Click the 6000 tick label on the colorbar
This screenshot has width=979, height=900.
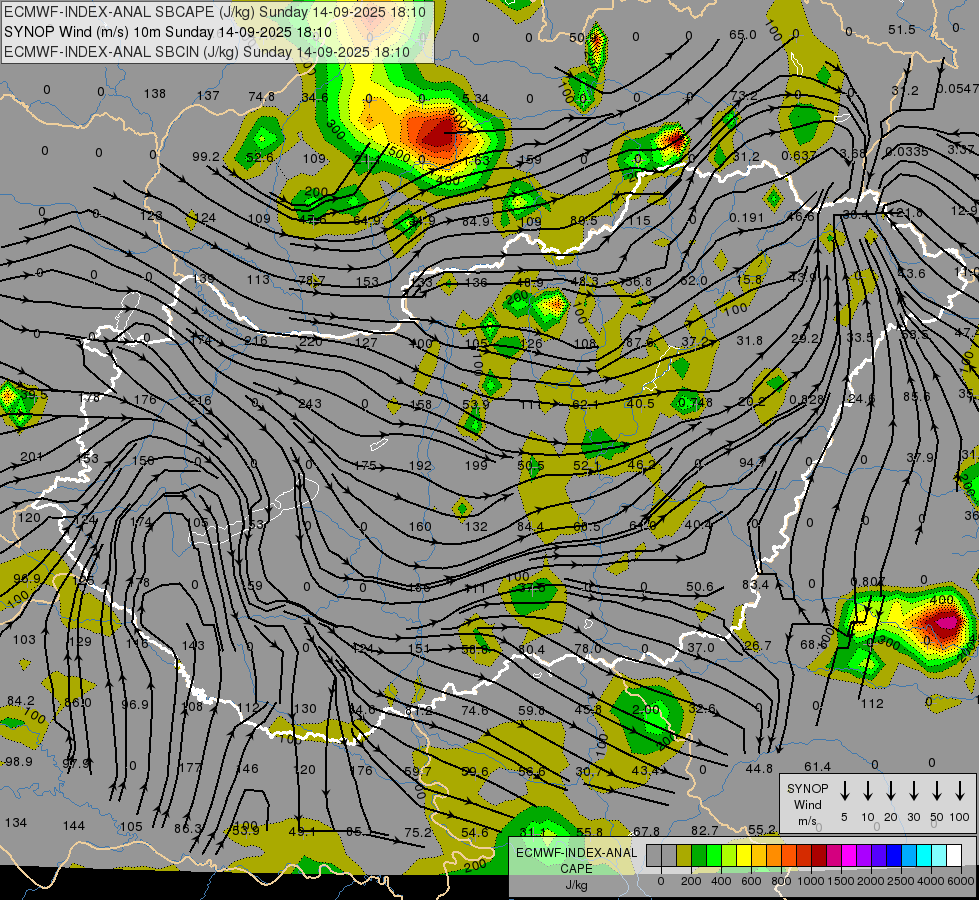tap(961, 881)
